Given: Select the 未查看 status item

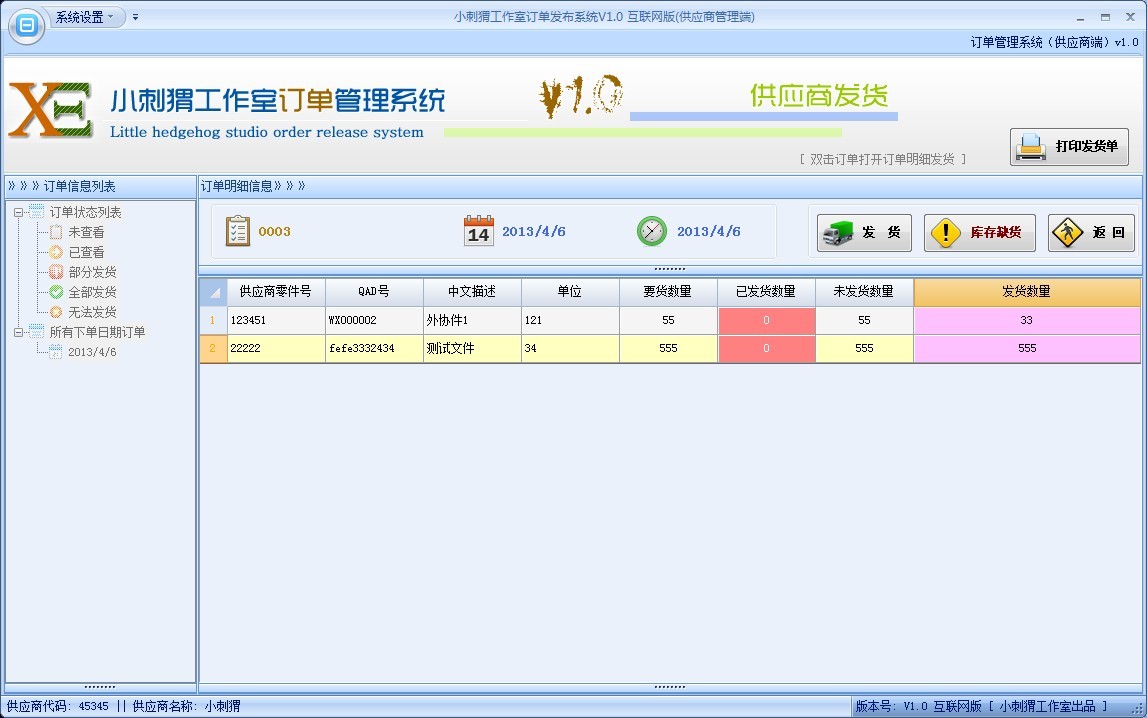Looking at the screenshot, I should point(86,233).
